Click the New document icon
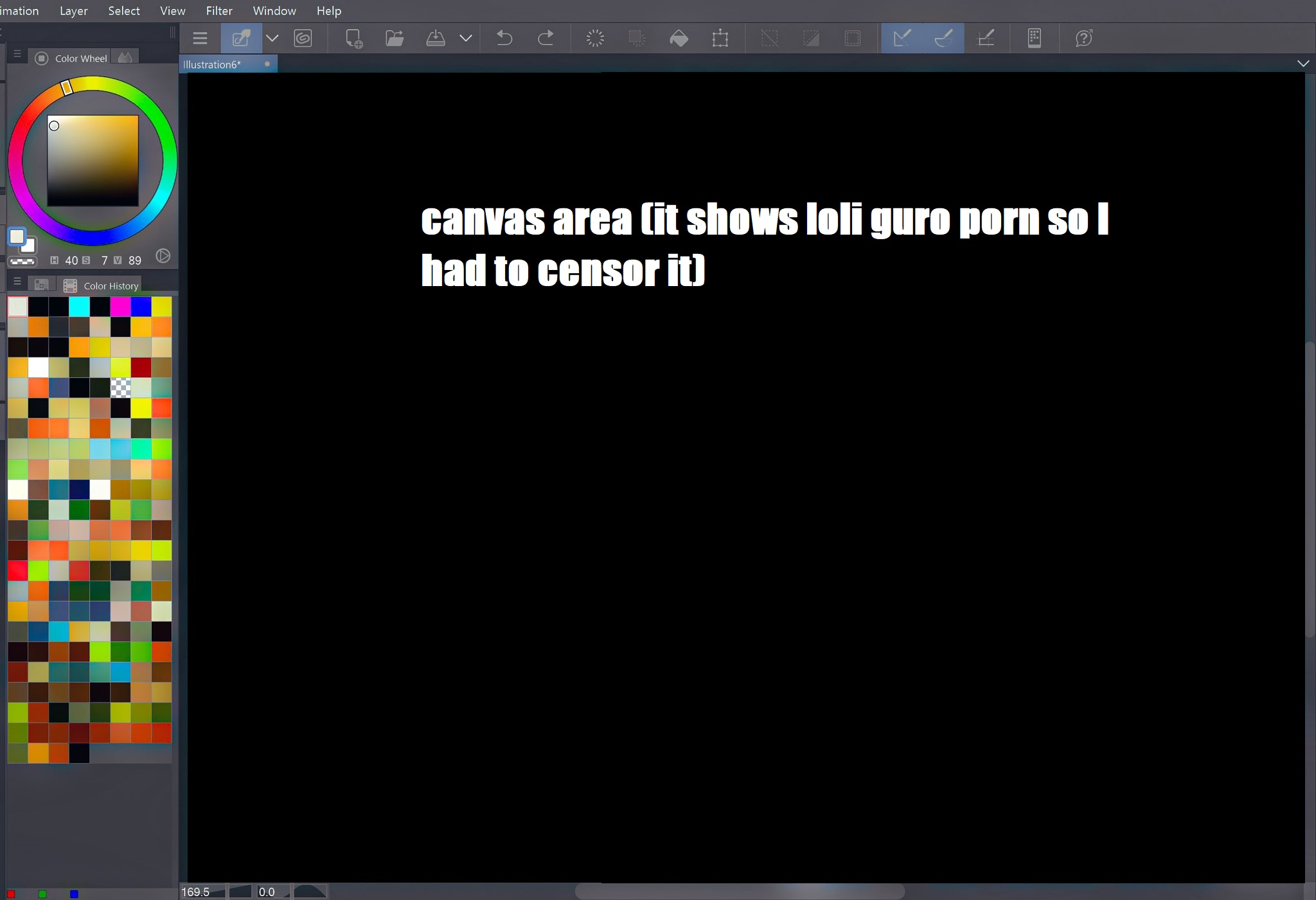The image size is (1316, 900). [353, 39]
